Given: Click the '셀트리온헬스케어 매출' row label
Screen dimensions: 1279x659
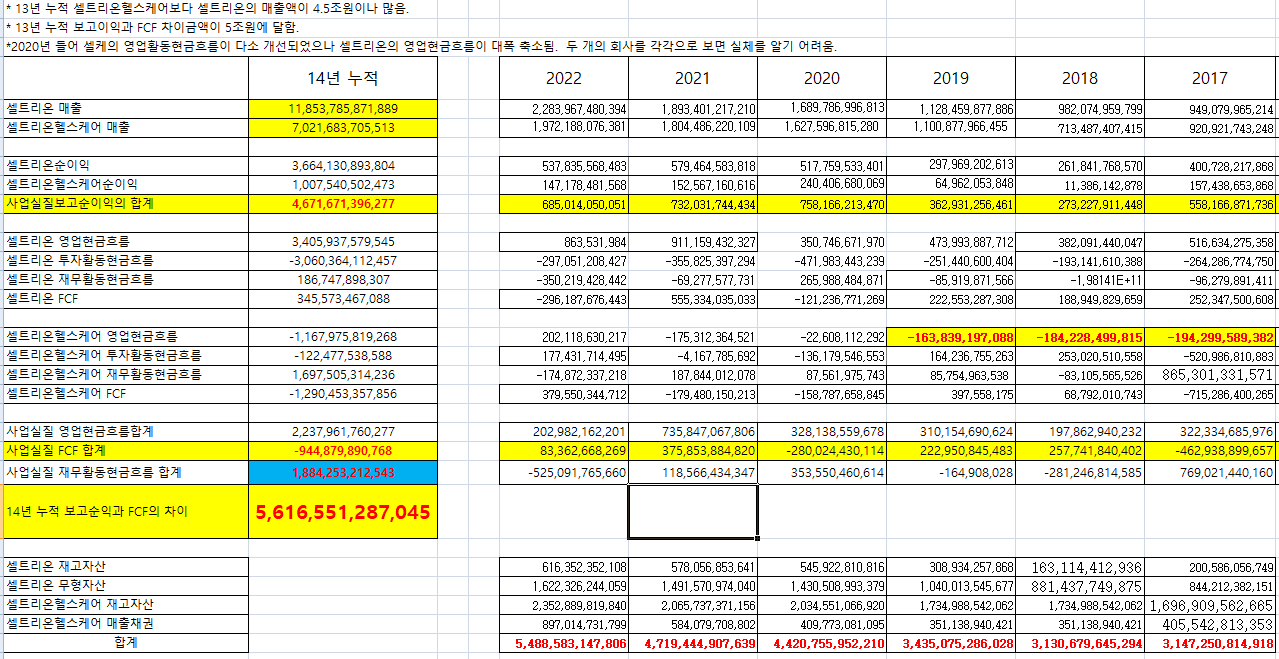Looking at the screenshot, I should [x=126, y=127].
